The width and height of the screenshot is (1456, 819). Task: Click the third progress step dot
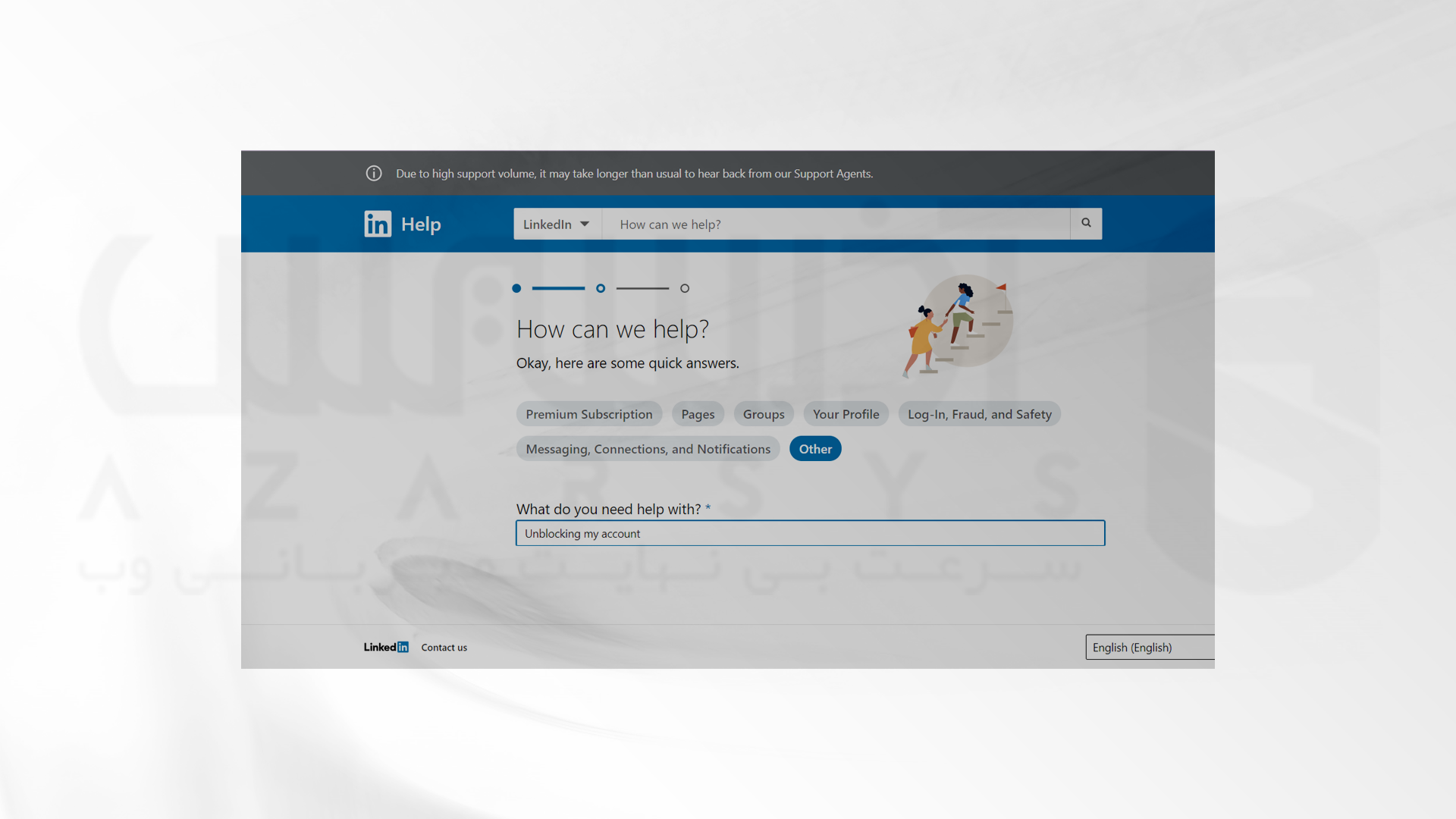point(685,288)
